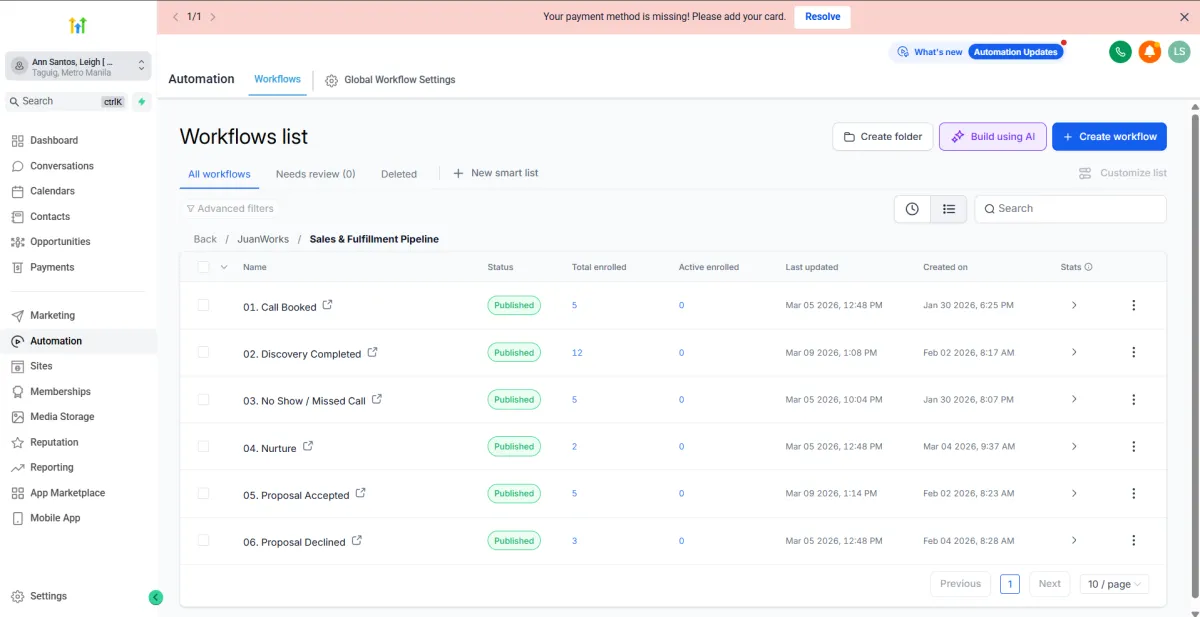This screenshot has height=617, width=1200.
Task: Add a New smart list
Action: click(495, 173)
